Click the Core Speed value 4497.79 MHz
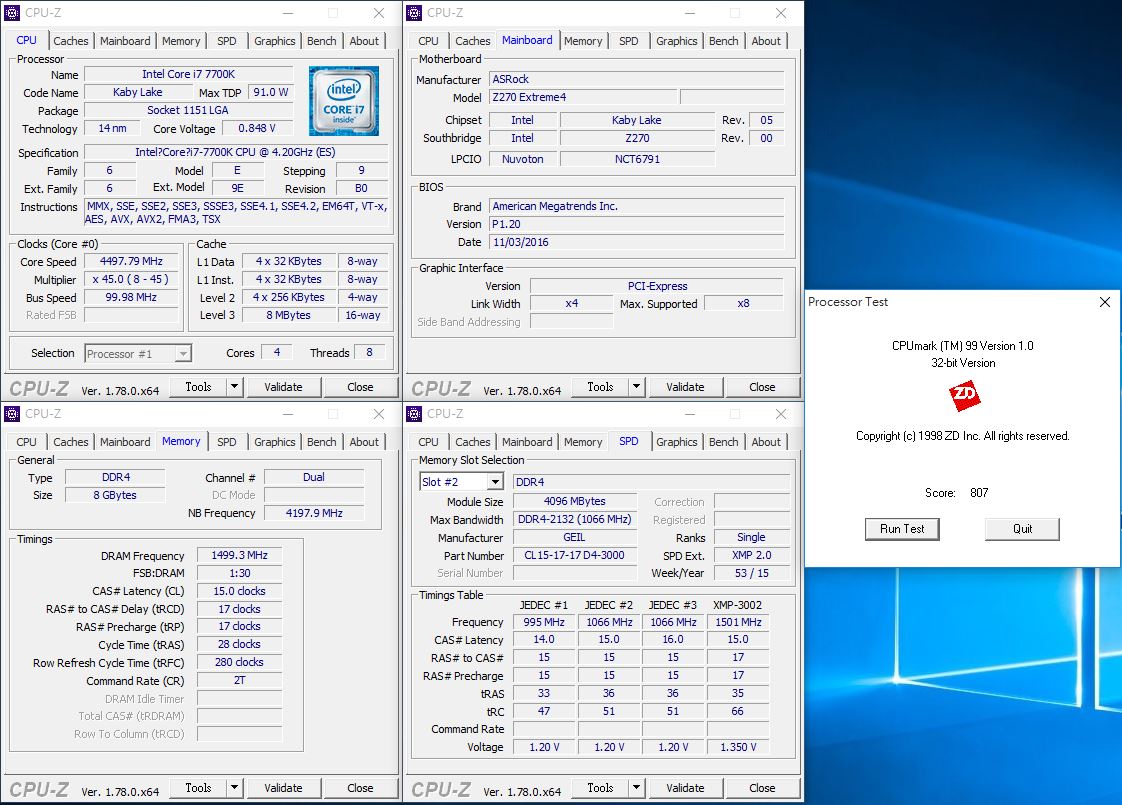The image size is (1122, 805). (131, 261)
